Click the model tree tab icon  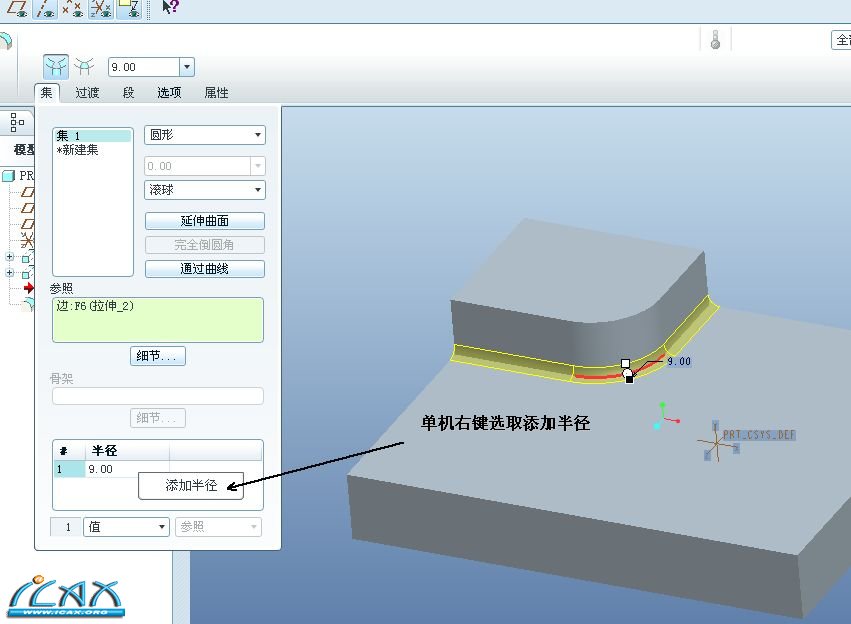tap(17, 122)
